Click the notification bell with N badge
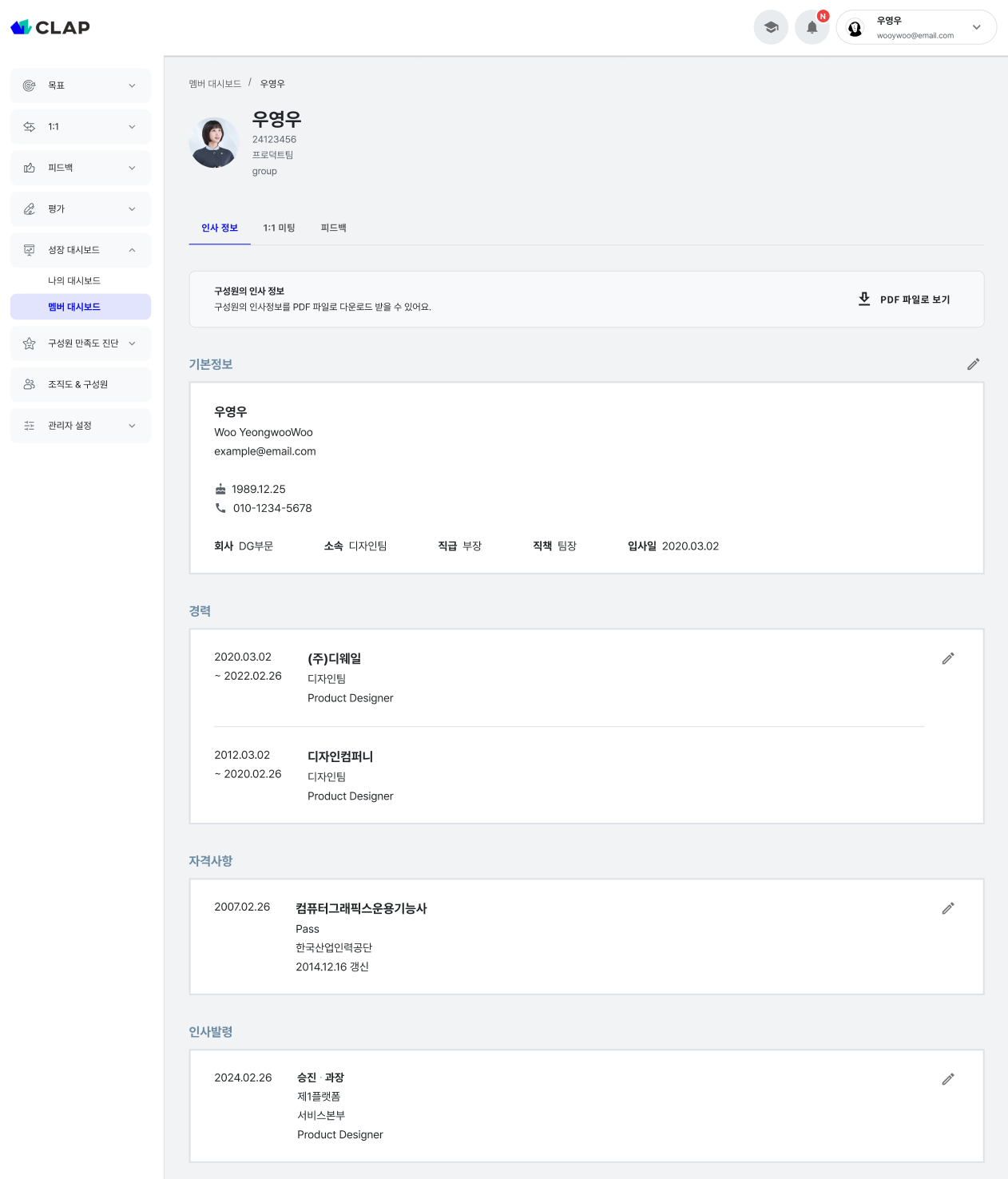 pyautogui.click(x=812, y=27)
